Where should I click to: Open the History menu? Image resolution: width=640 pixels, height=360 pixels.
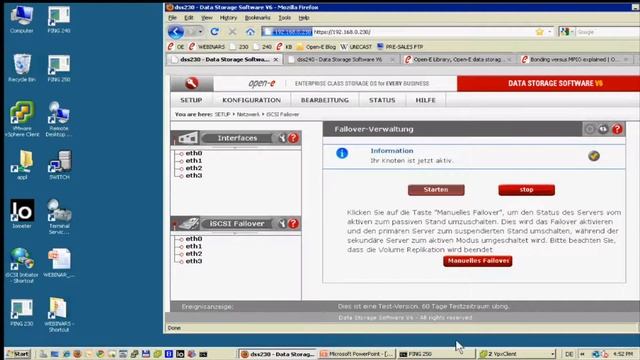tap(228, 18)
